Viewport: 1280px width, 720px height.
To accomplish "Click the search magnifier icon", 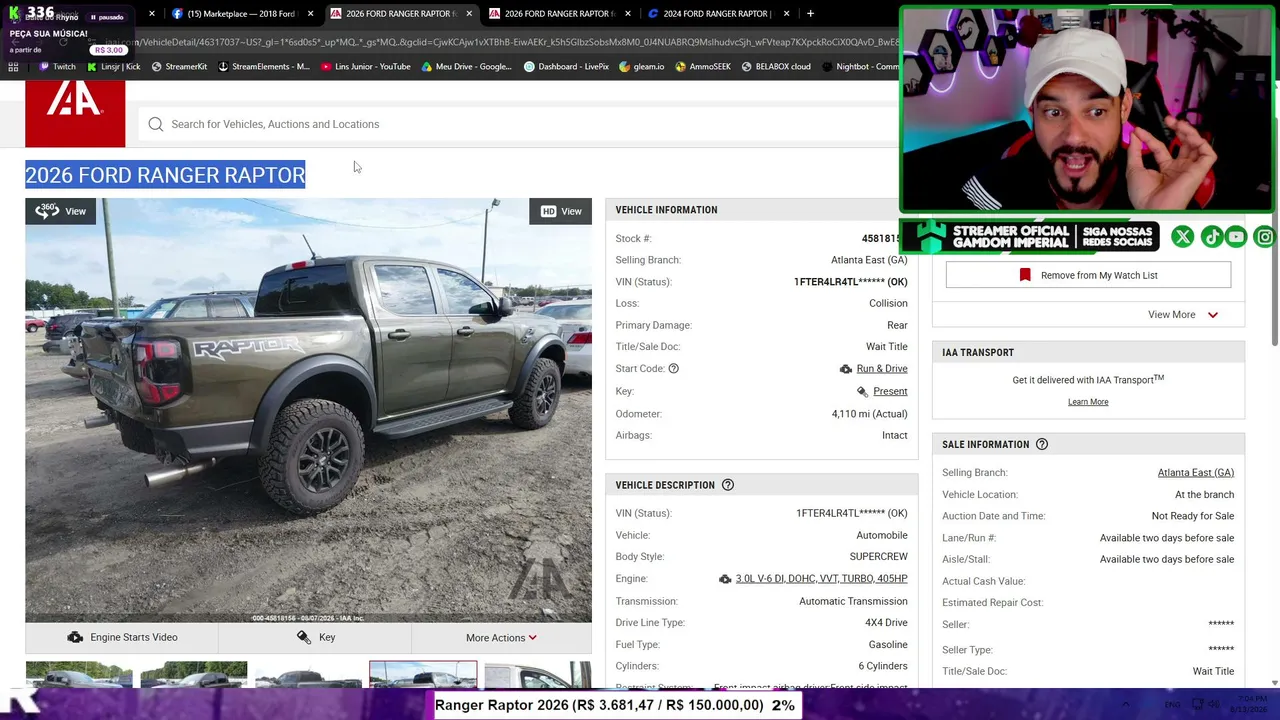I will click(x=156, y=124).
